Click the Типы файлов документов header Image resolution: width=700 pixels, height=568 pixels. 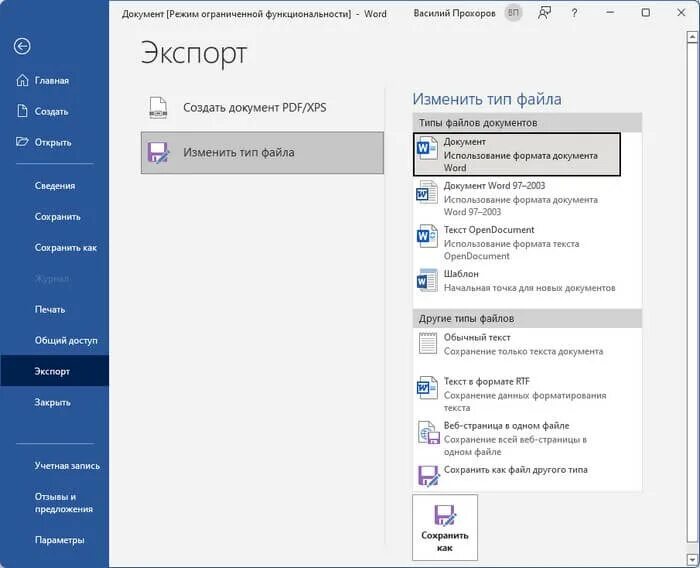pos(527,123)
